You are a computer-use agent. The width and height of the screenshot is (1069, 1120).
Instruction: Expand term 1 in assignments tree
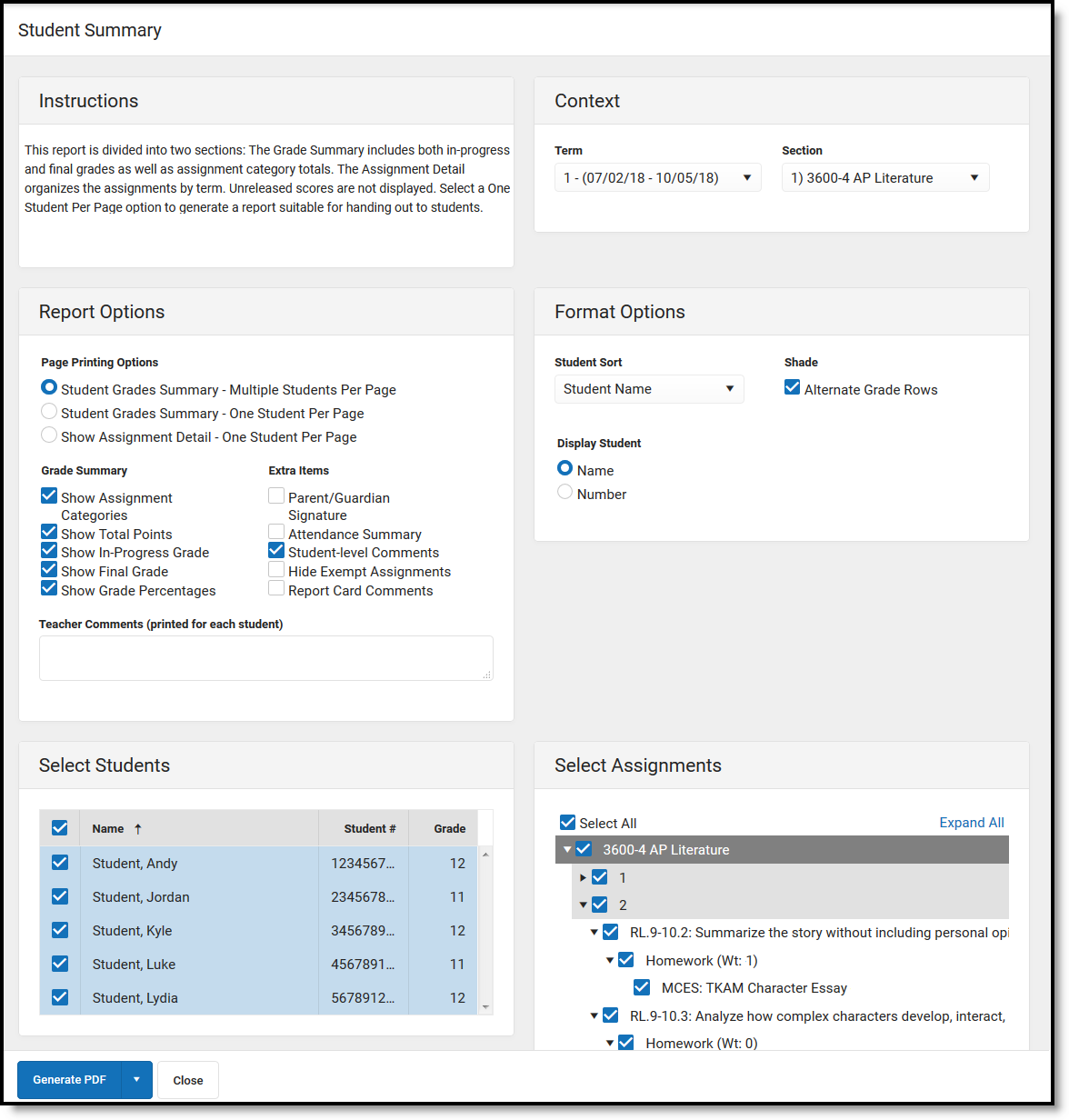coord(583,878)
